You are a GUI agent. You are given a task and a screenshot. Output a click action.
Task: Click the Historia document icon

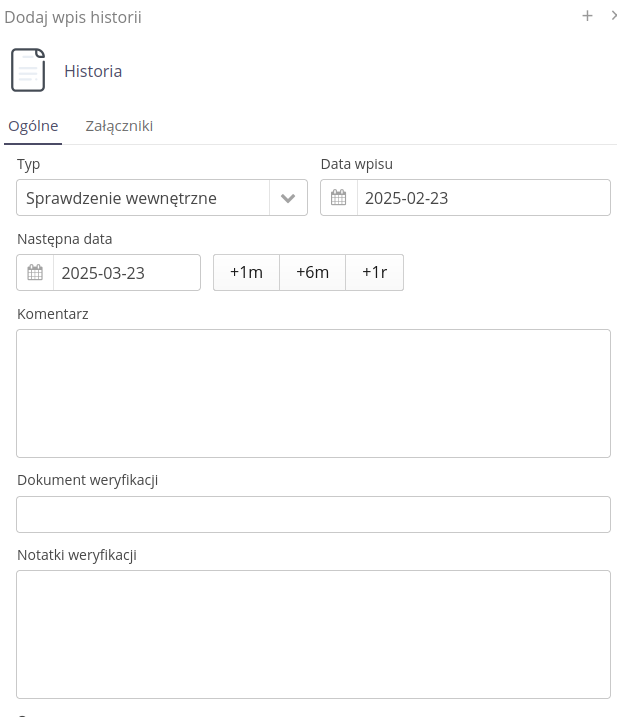[x=28, y=71]
